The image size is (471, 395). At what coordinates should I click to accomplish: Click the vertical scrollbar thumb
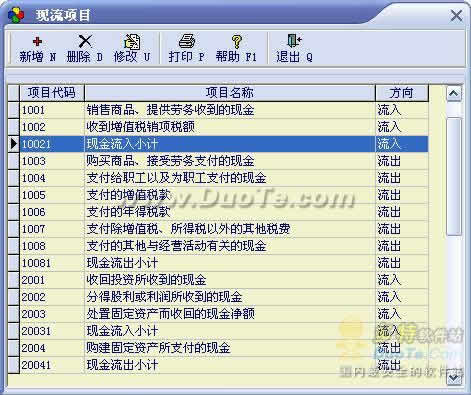tap(454, 176)
